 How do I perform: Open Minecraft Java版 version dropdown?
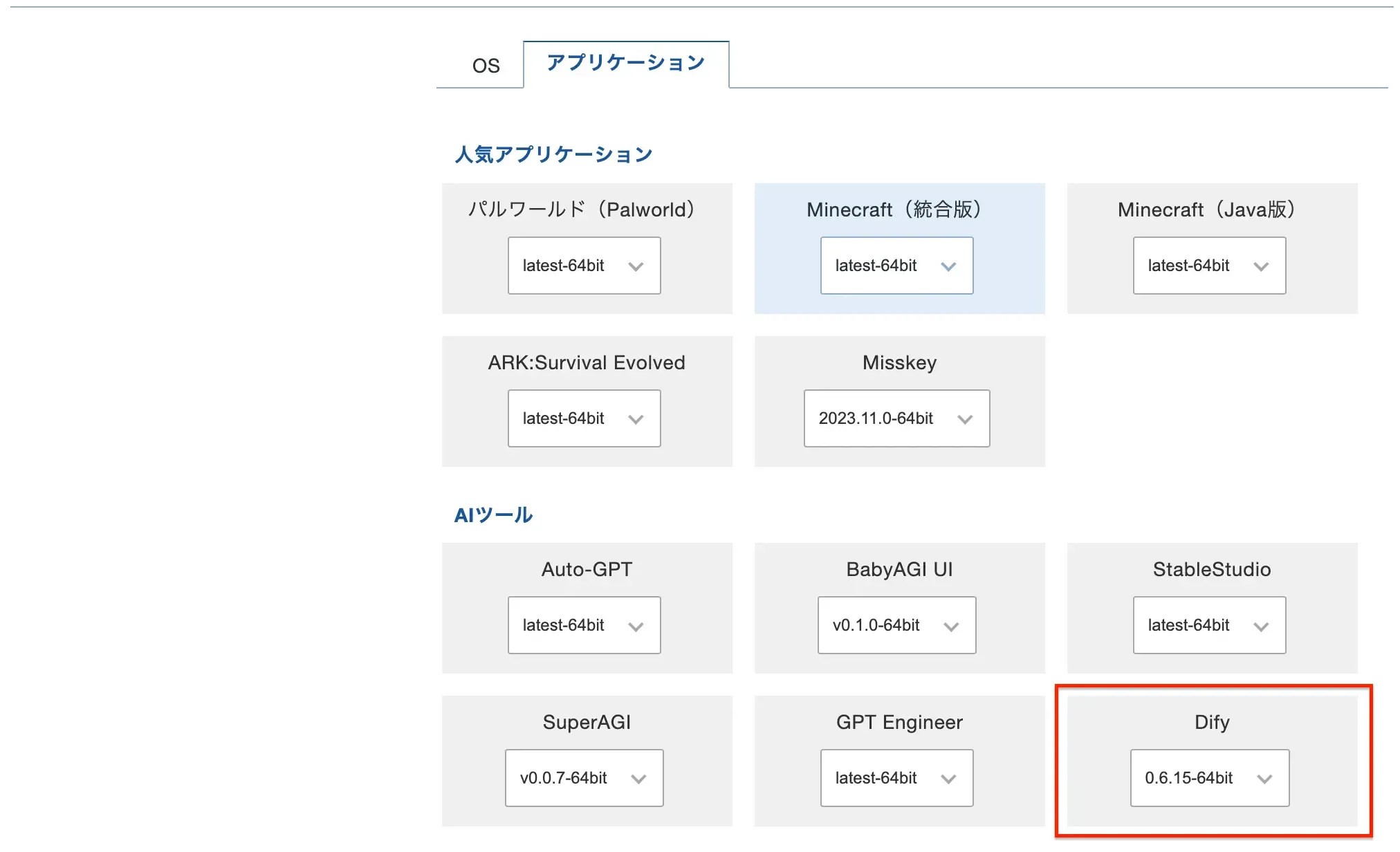coord(1210,266)
